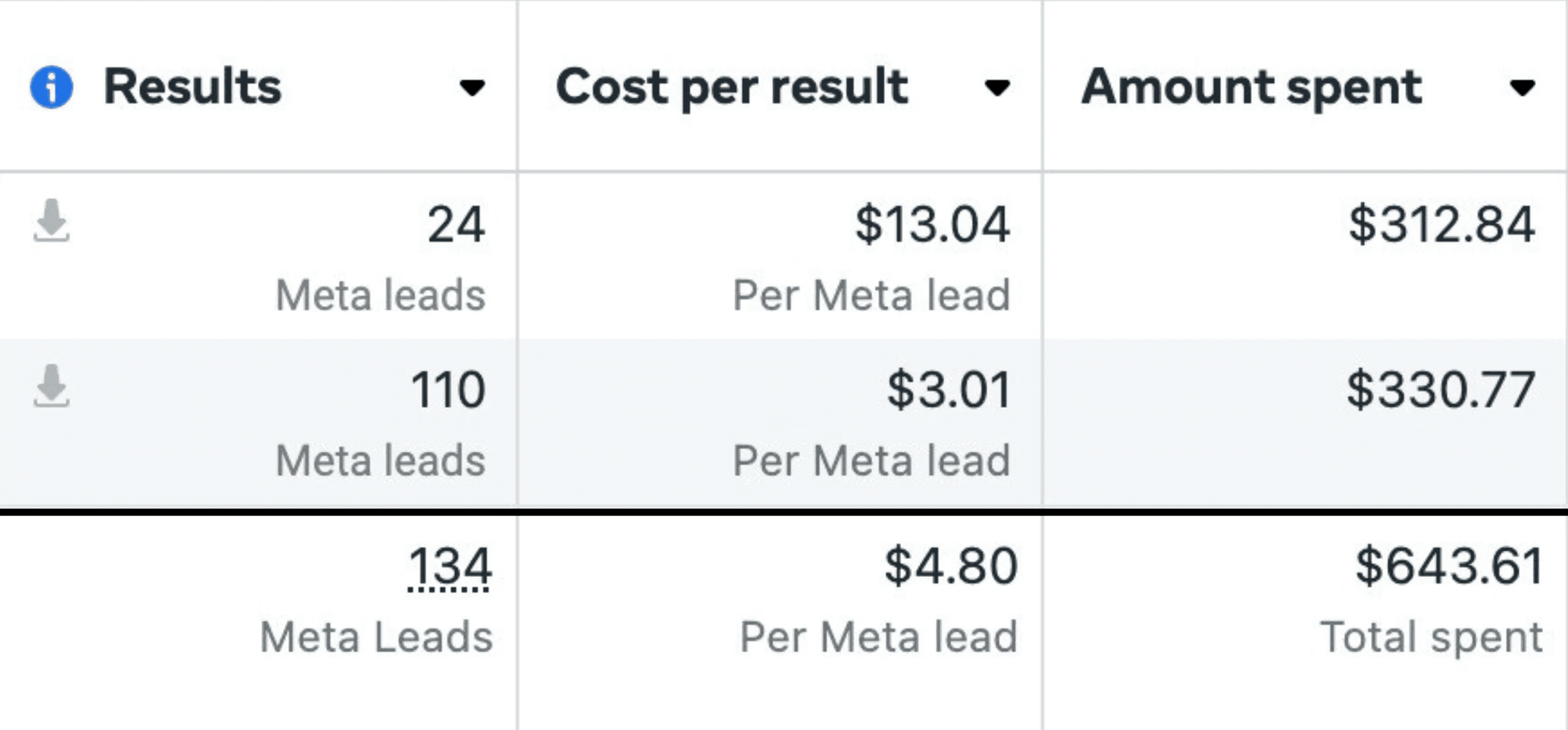
Task: Open the Cost per result dropdown arrow
Action: coord(997,88)
